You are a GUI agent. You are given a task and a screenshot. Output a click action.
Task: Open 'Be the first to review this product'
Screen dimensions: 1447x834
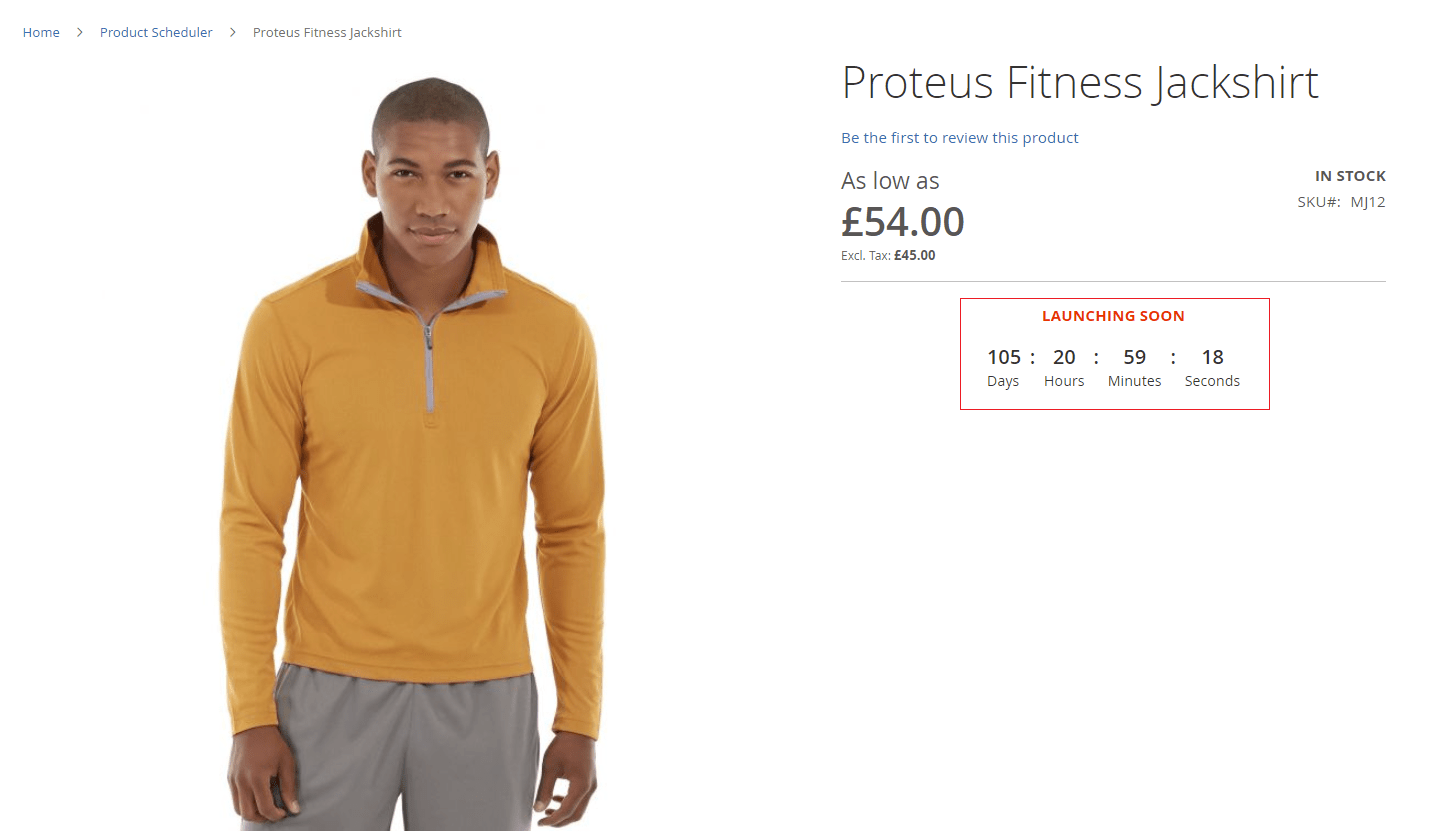tap(959, 138)
